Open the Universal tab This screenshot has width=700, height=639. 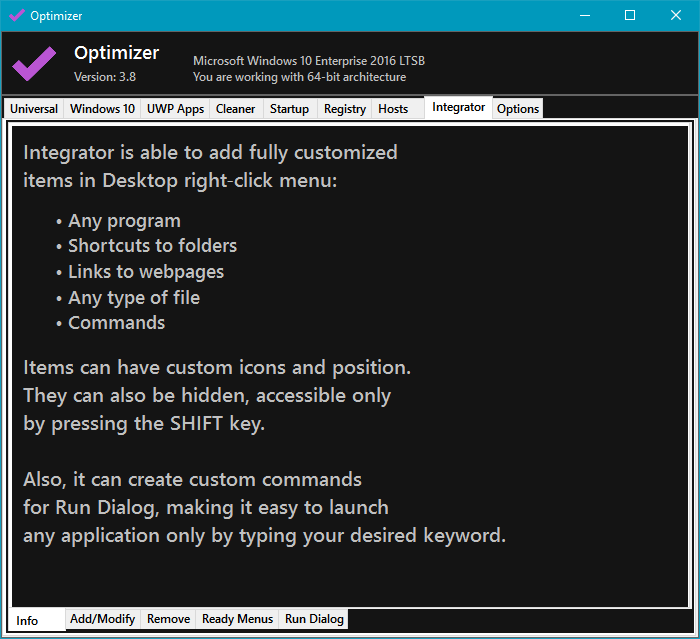pyautogui.click(x=34, y=109)
